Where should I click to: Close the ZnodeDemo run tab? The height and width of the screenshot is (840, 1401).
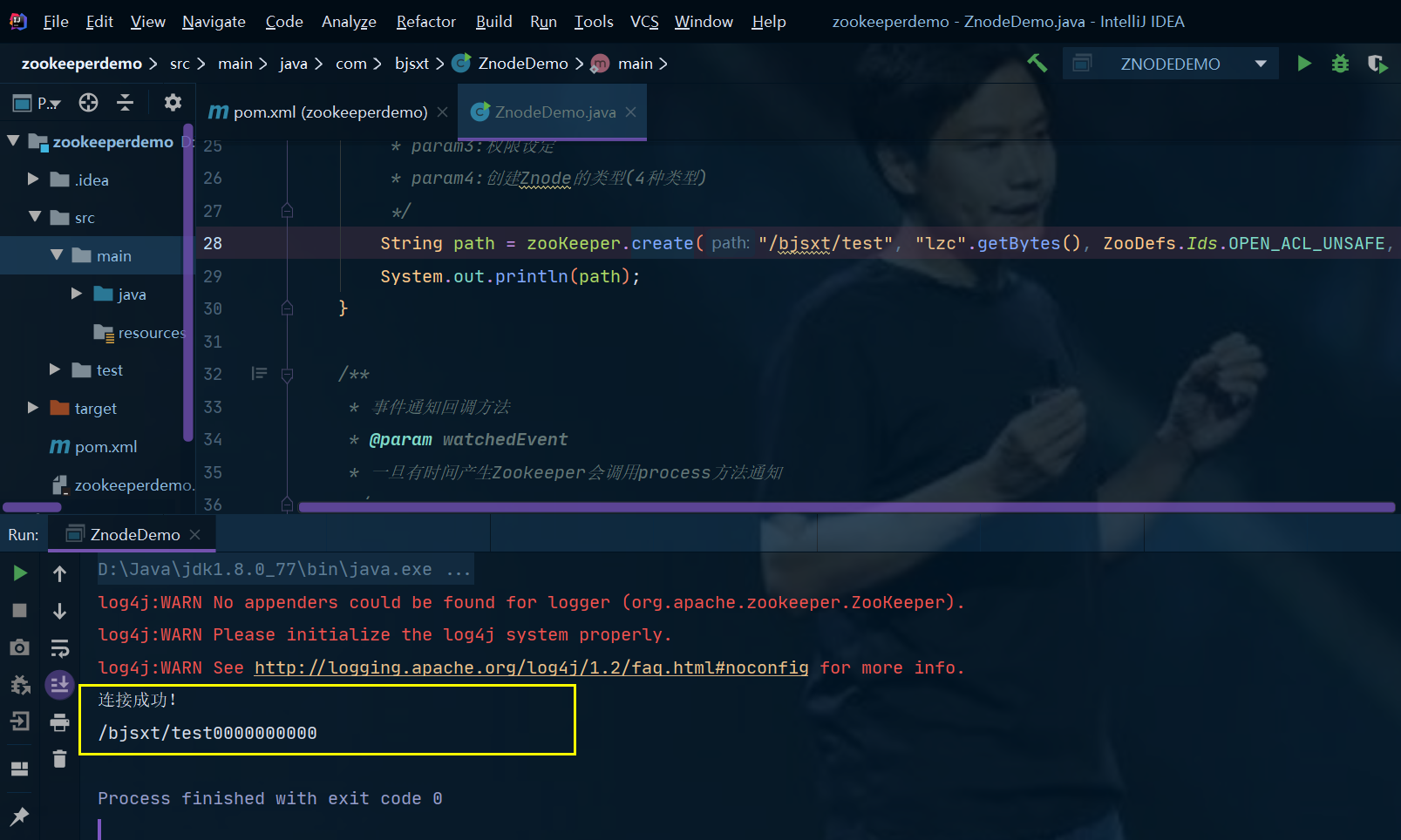[195, 534]
